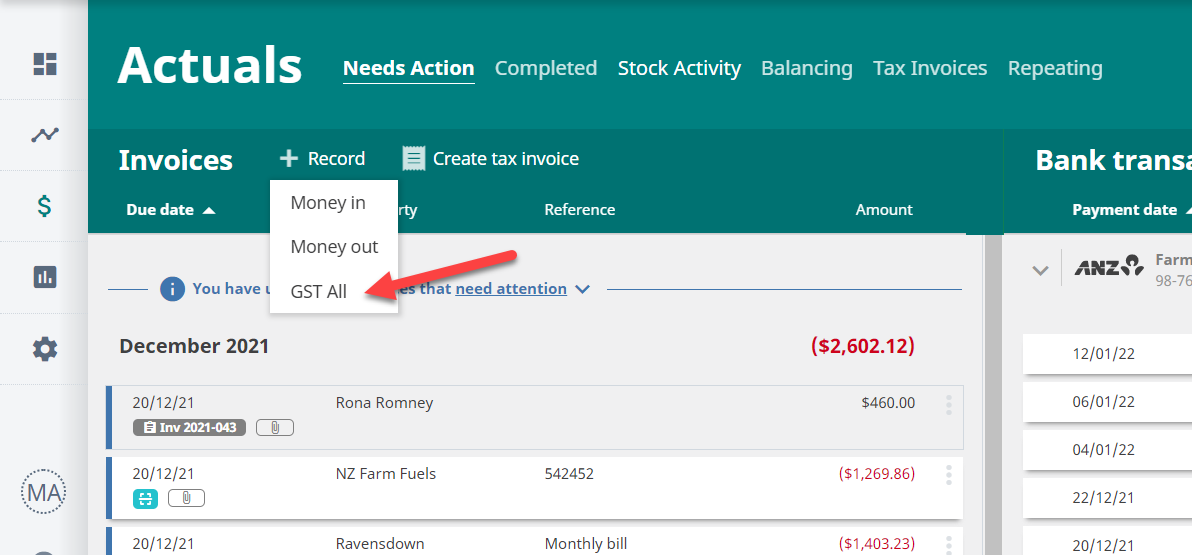Click reference 542452
The height and width of the screenshot is (555, 1192).
coord(569,474)
